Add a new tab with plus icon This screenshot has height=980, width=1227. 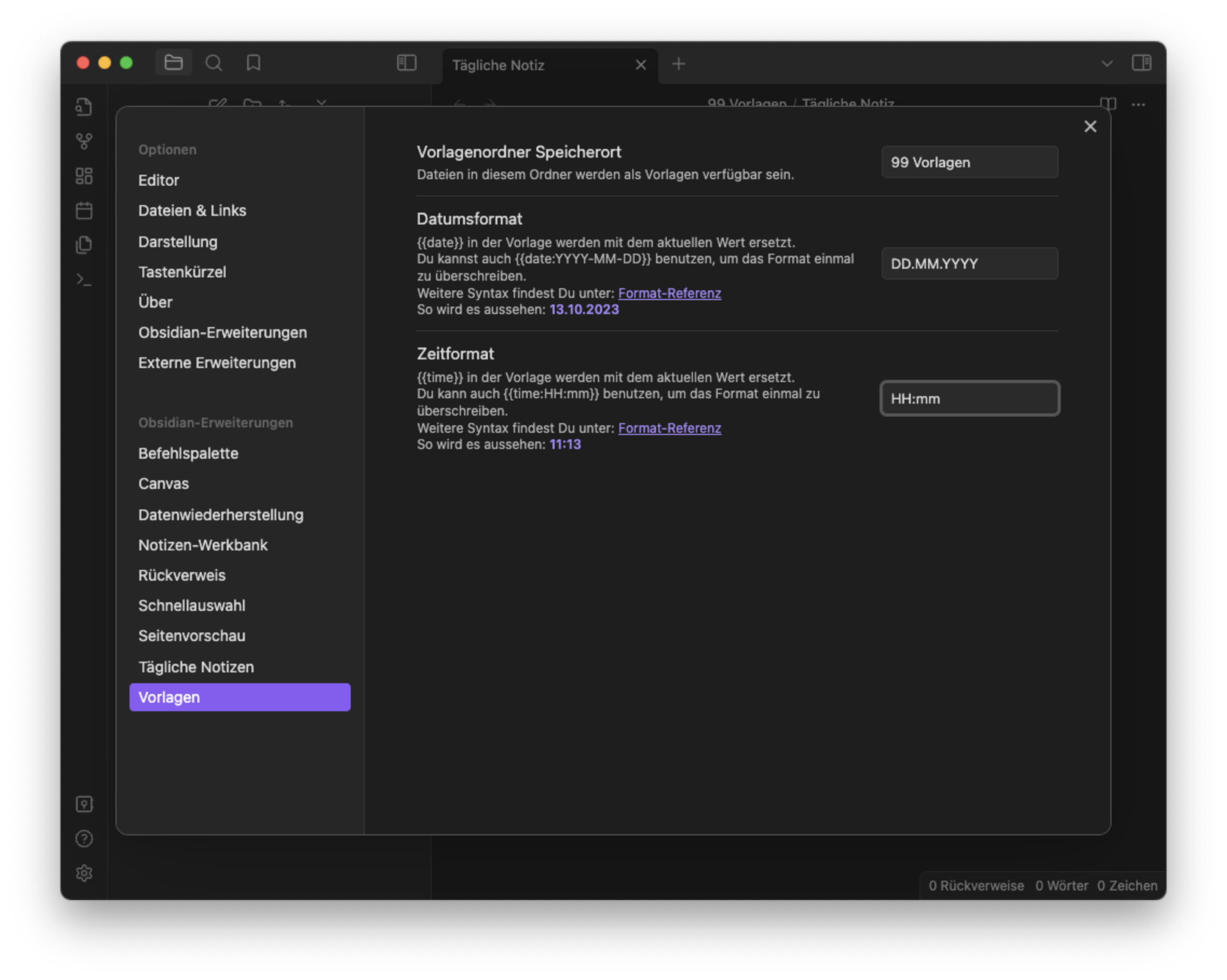(678, 64)
